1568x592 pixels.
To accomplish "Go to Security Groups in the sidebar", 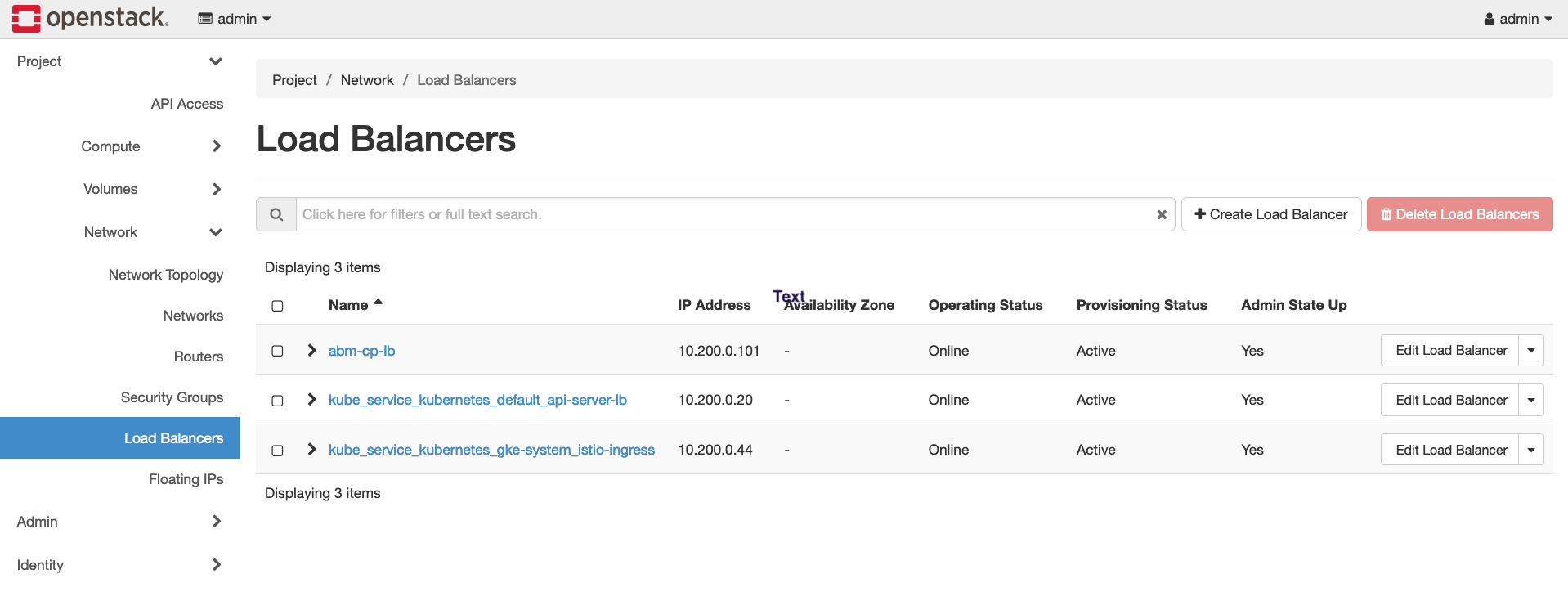I will pos(172,397).
